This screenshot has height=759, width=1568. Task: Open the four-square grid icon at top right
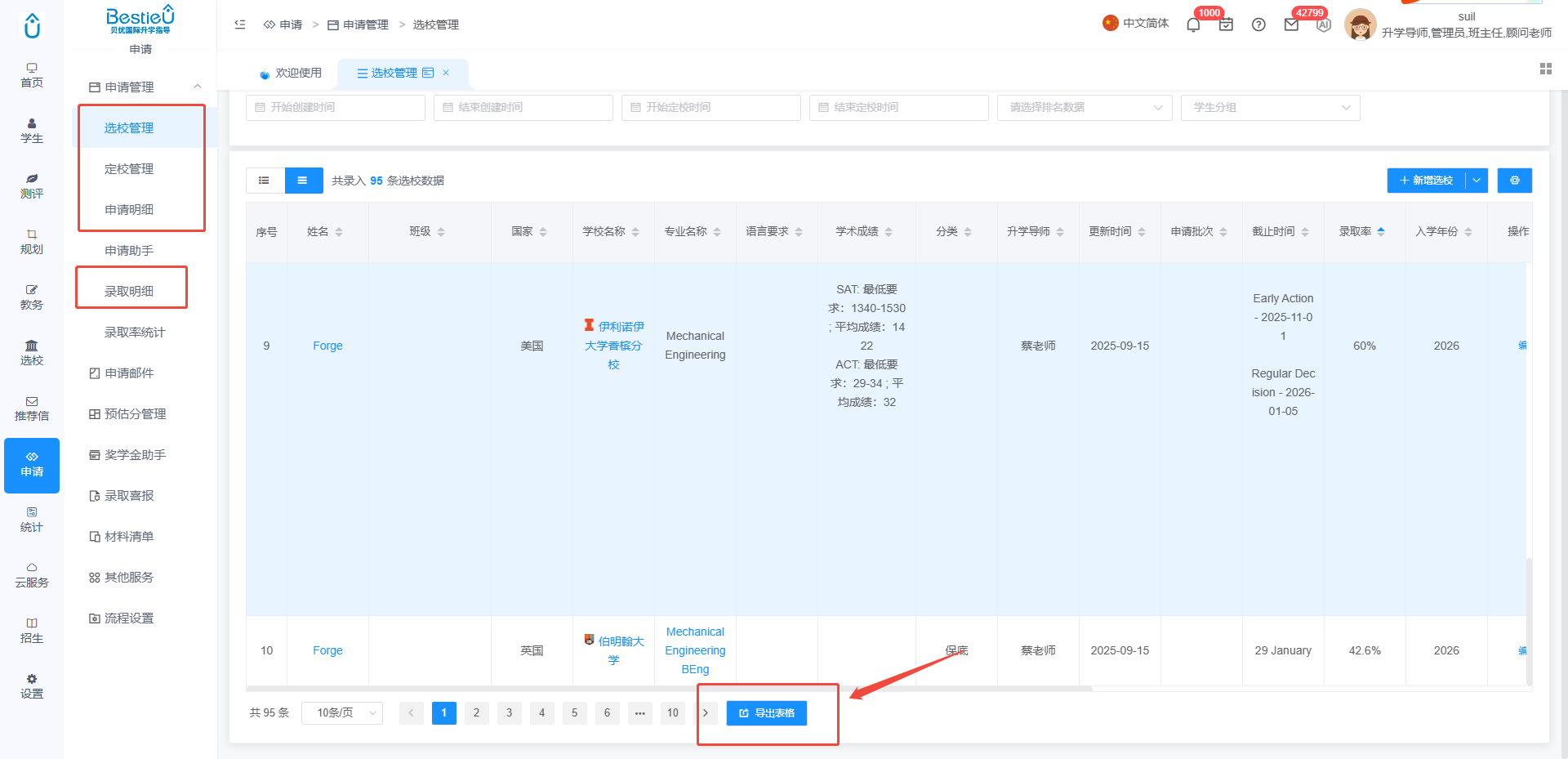(x=1545, y=69)
